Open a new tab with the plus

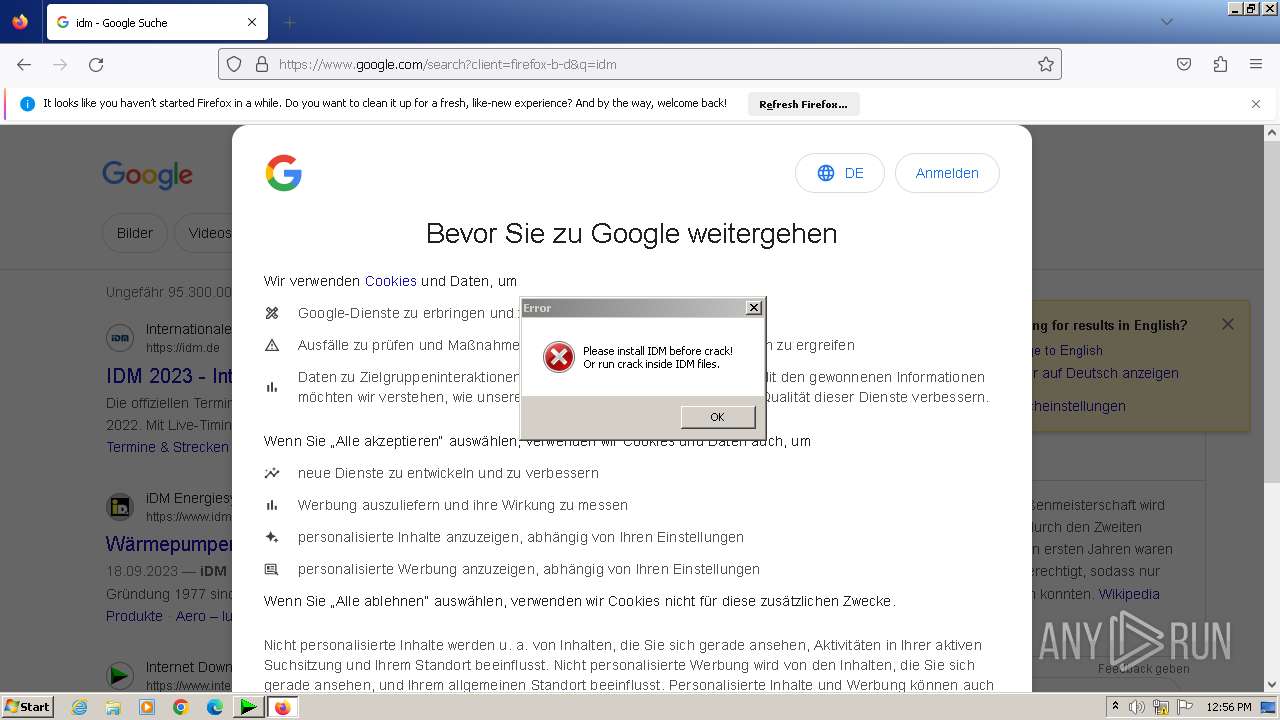point(289,22)
